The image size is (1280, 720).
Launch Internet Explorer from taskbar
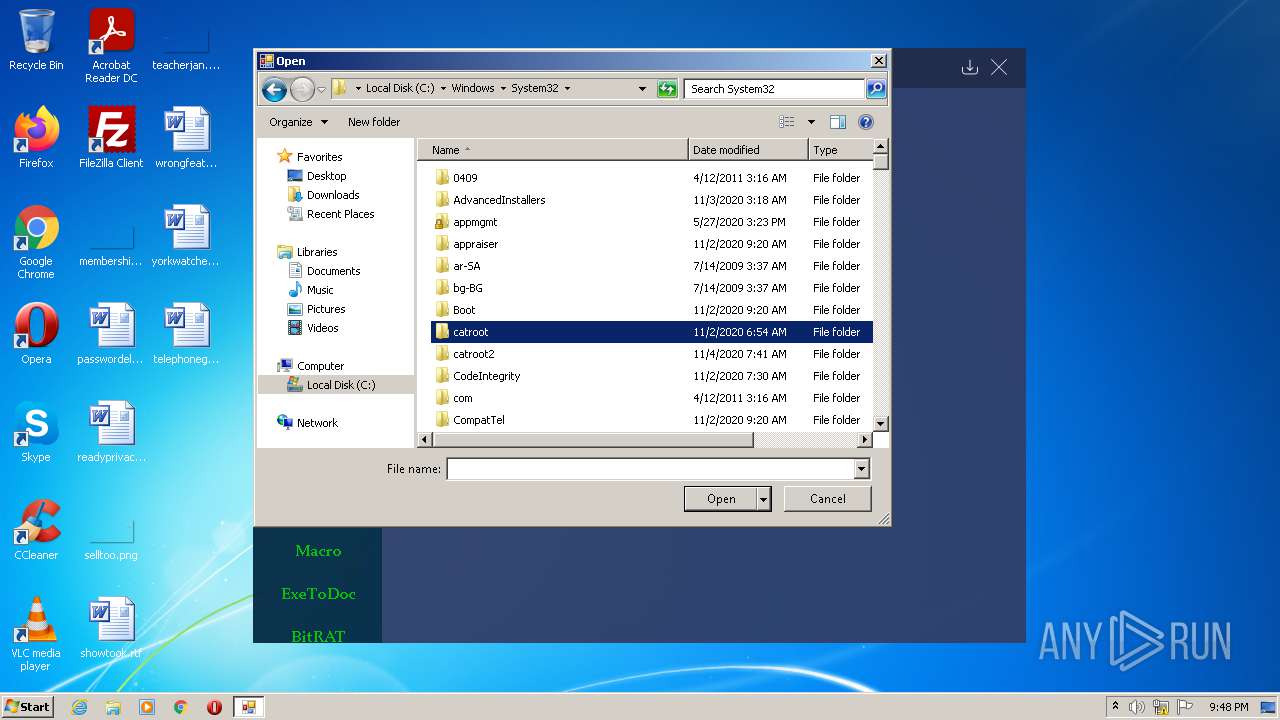pos(79,707)
